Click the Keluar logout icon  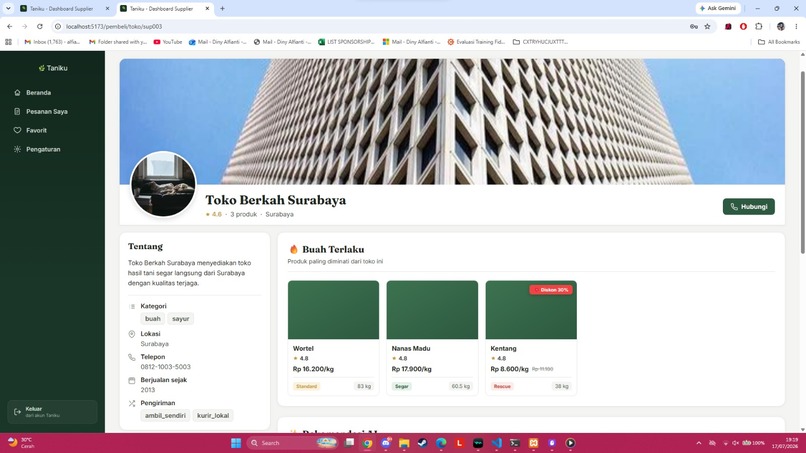tap(17, 412)
